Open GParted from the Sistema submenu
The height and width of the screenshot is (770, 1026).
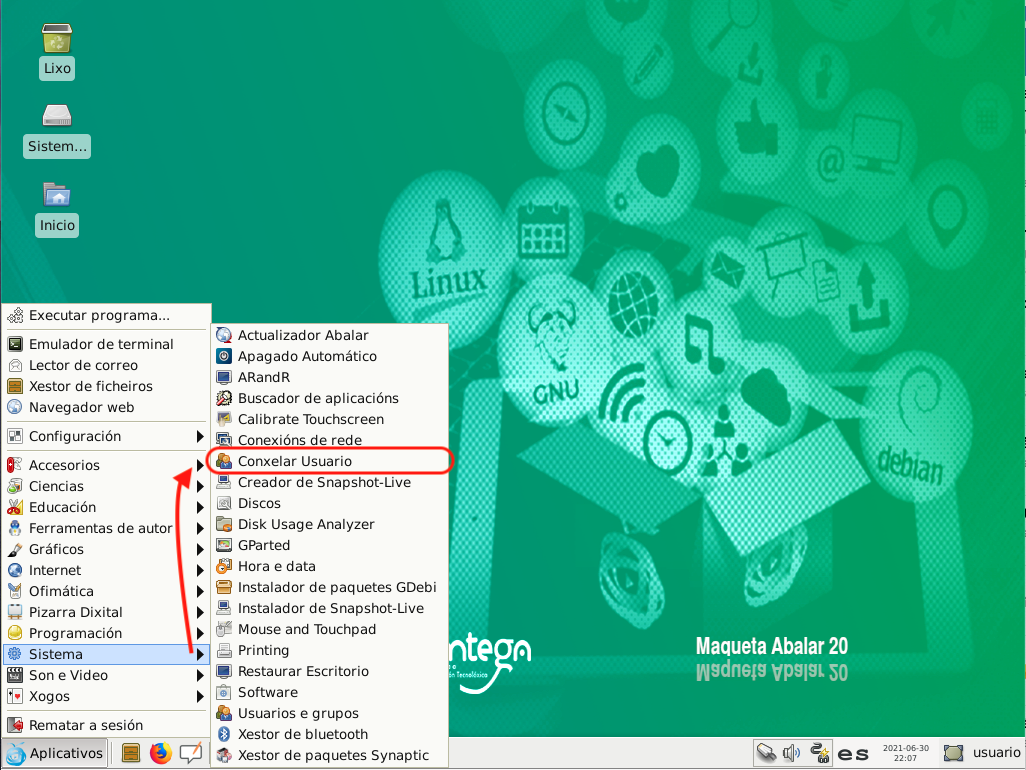point(264,545)
